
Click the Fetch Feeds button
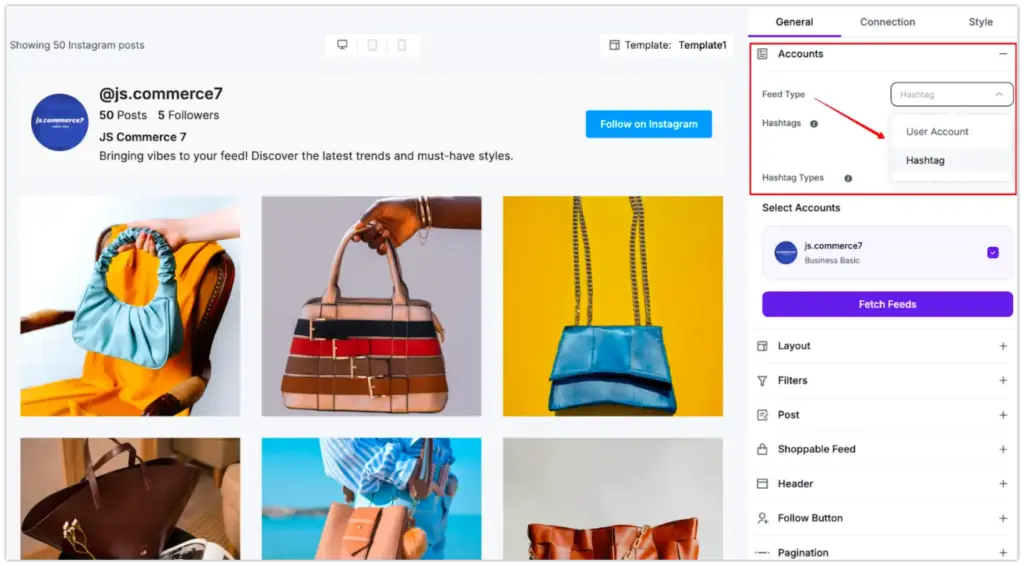[887, 304]
